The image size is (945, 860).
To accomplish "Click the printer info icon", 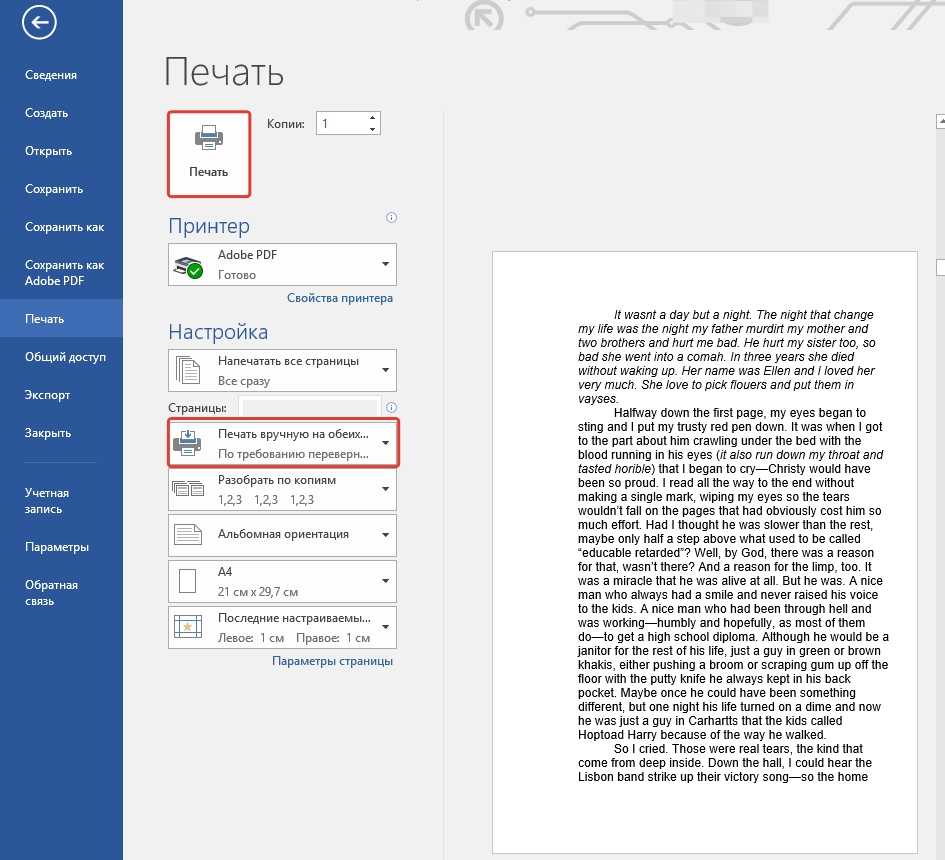I will (x=391, y=218).
